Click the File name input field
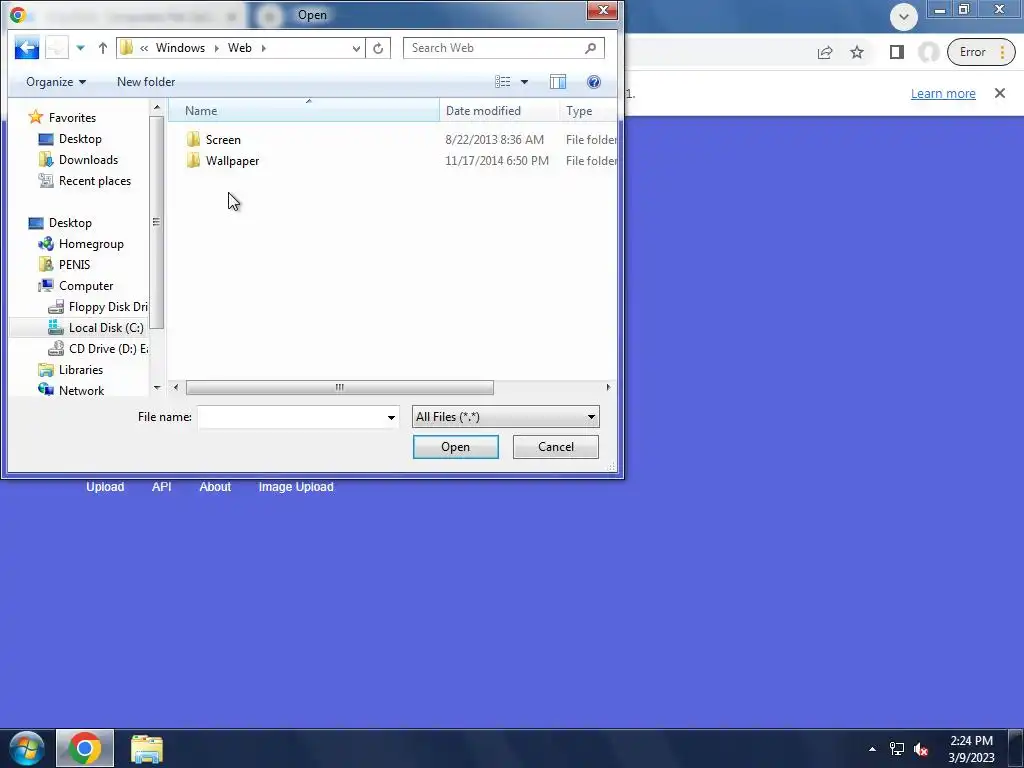This screenshot has width=1024, height=768. pos(291,417)
